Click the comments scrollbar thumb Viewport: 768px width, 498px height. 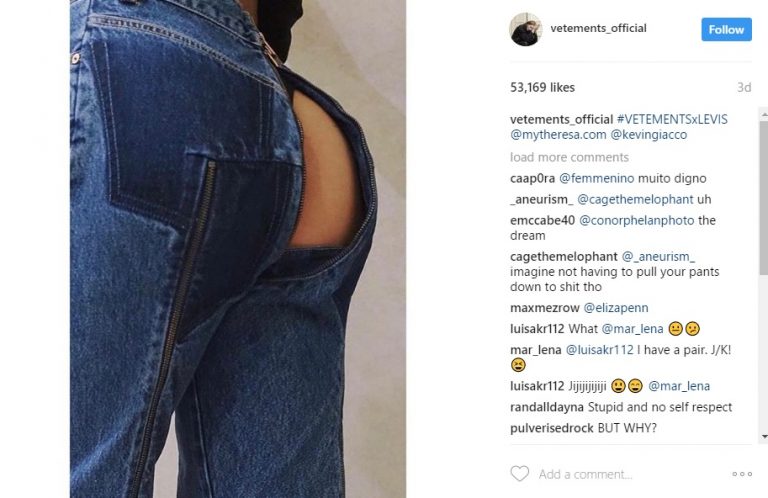(x=764, y=197)
